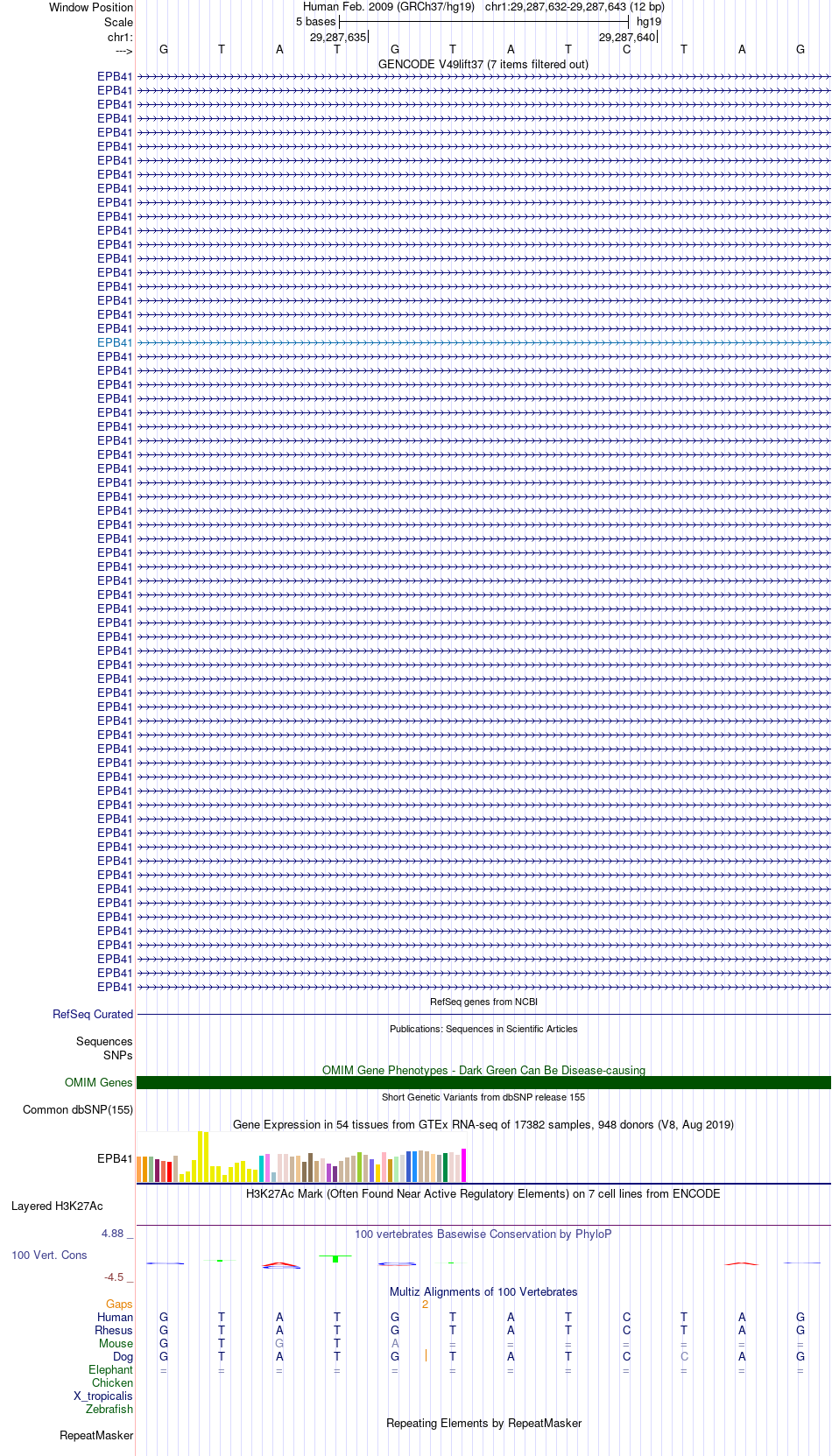832x1456 pixels.
Task: Click the Multiz Alignments of 100 Vertebrates title
Action: (483, 1291)
